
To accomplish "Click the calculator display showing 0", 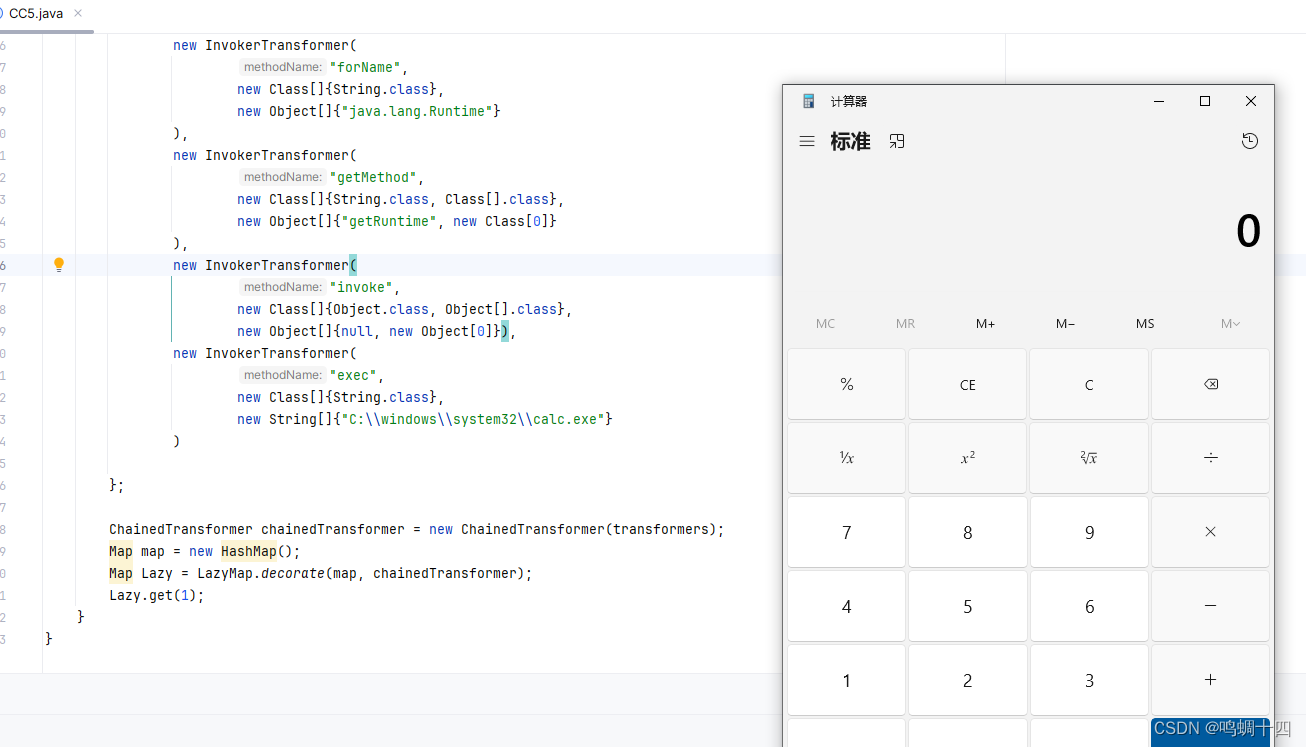I will [1248, 232].
